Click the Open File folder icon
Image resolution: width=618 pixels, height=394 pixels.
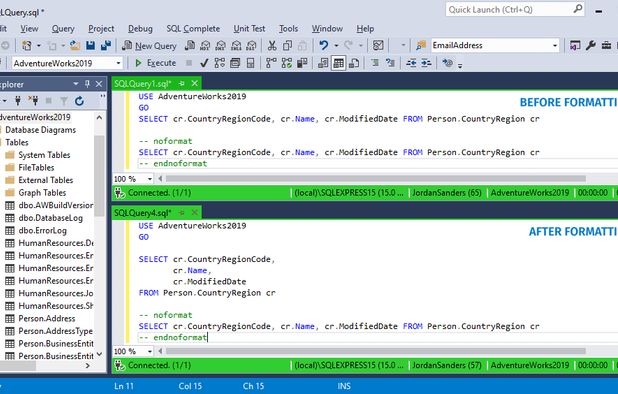pyautogui.click(x=75, y=46)
